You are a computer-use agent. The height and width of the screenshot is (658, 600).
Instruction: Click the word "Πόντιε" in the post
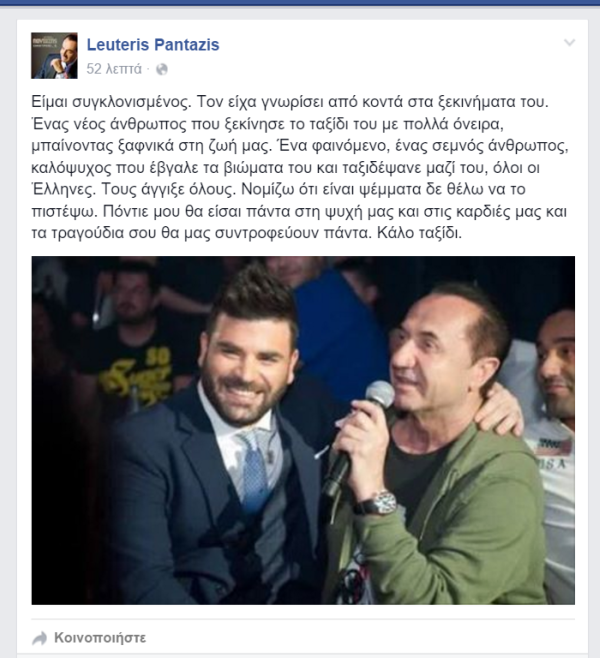point(125,211)
